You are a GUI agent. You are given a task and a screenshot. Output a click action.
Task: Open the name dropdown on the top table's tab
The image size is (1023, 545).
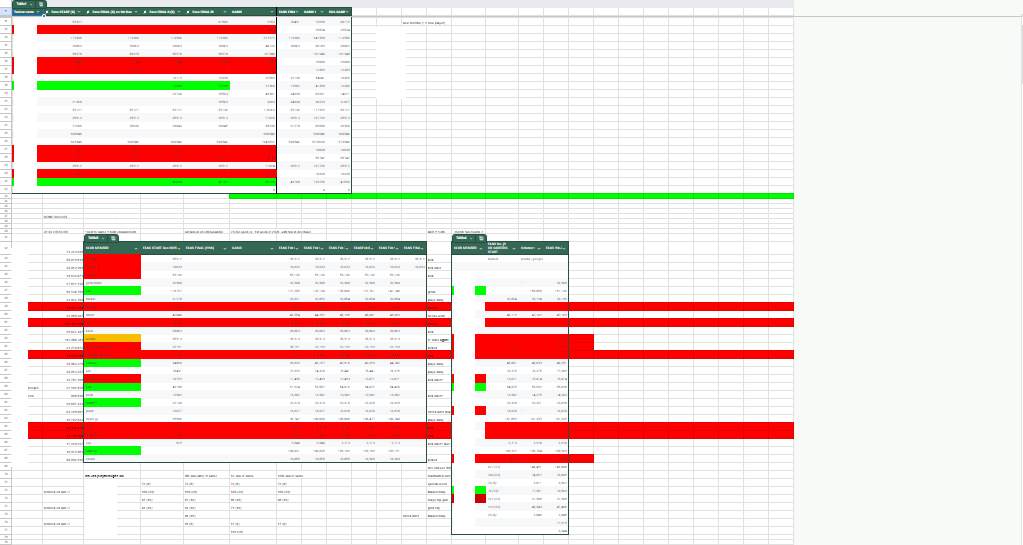point(31,4)
